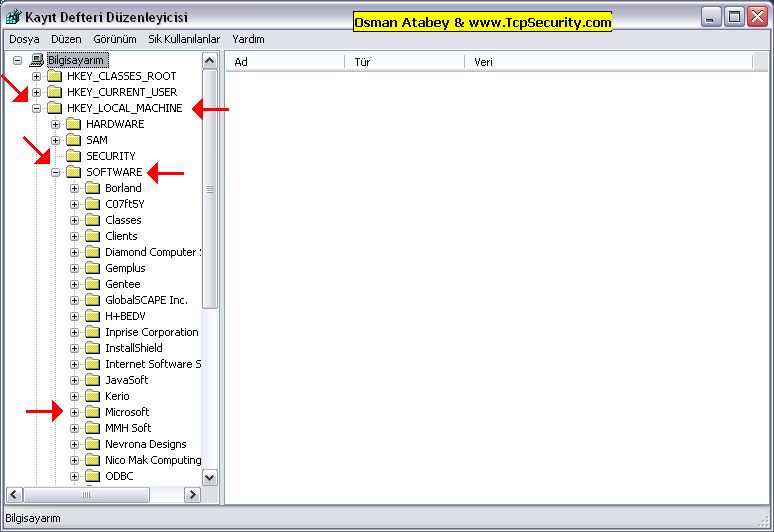774x532 pixels.
Task: Expand the HARDWARE key
Action: coord(56,124)
